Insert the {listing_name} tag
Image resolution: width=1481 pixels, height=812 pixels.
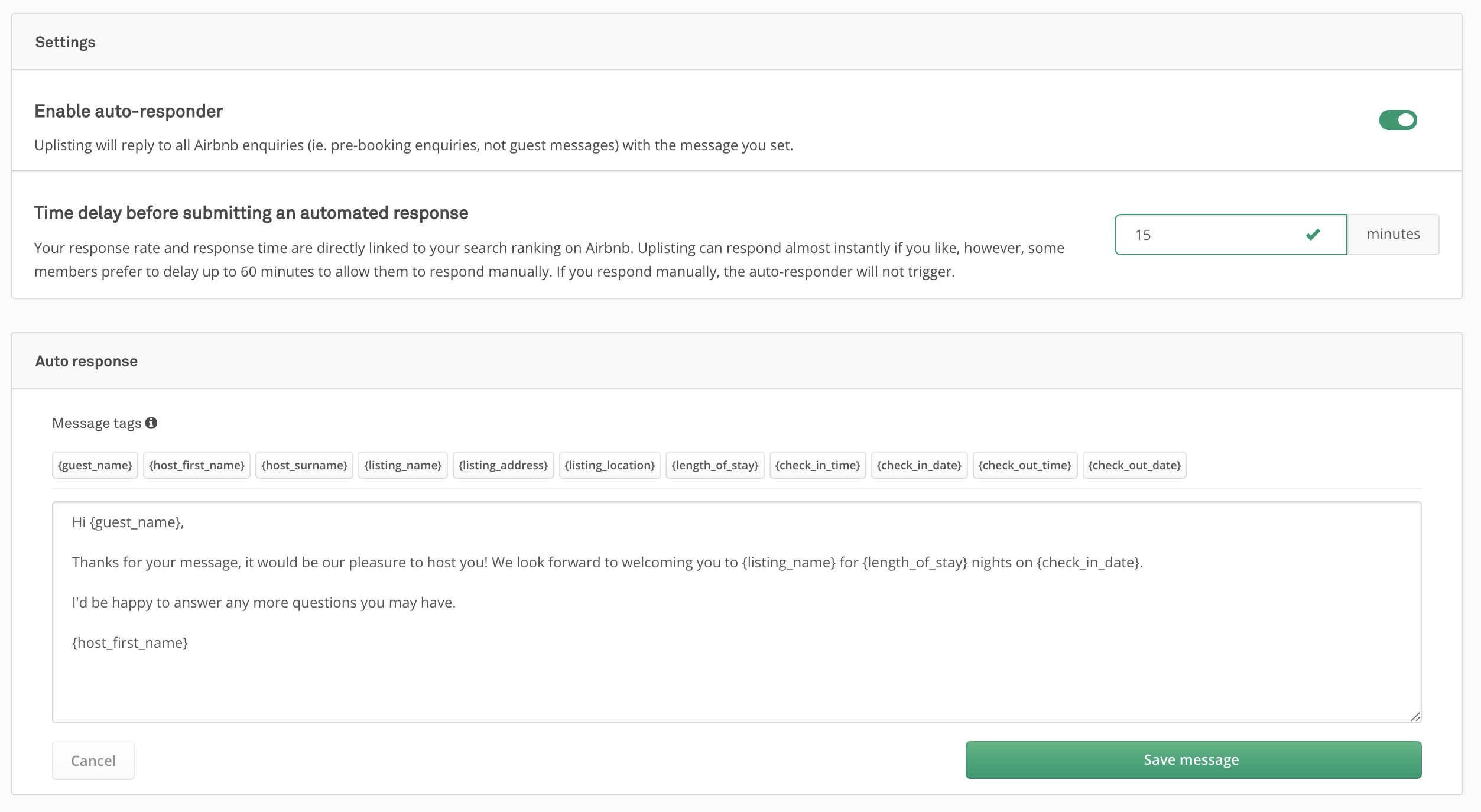tap(403, 465)
